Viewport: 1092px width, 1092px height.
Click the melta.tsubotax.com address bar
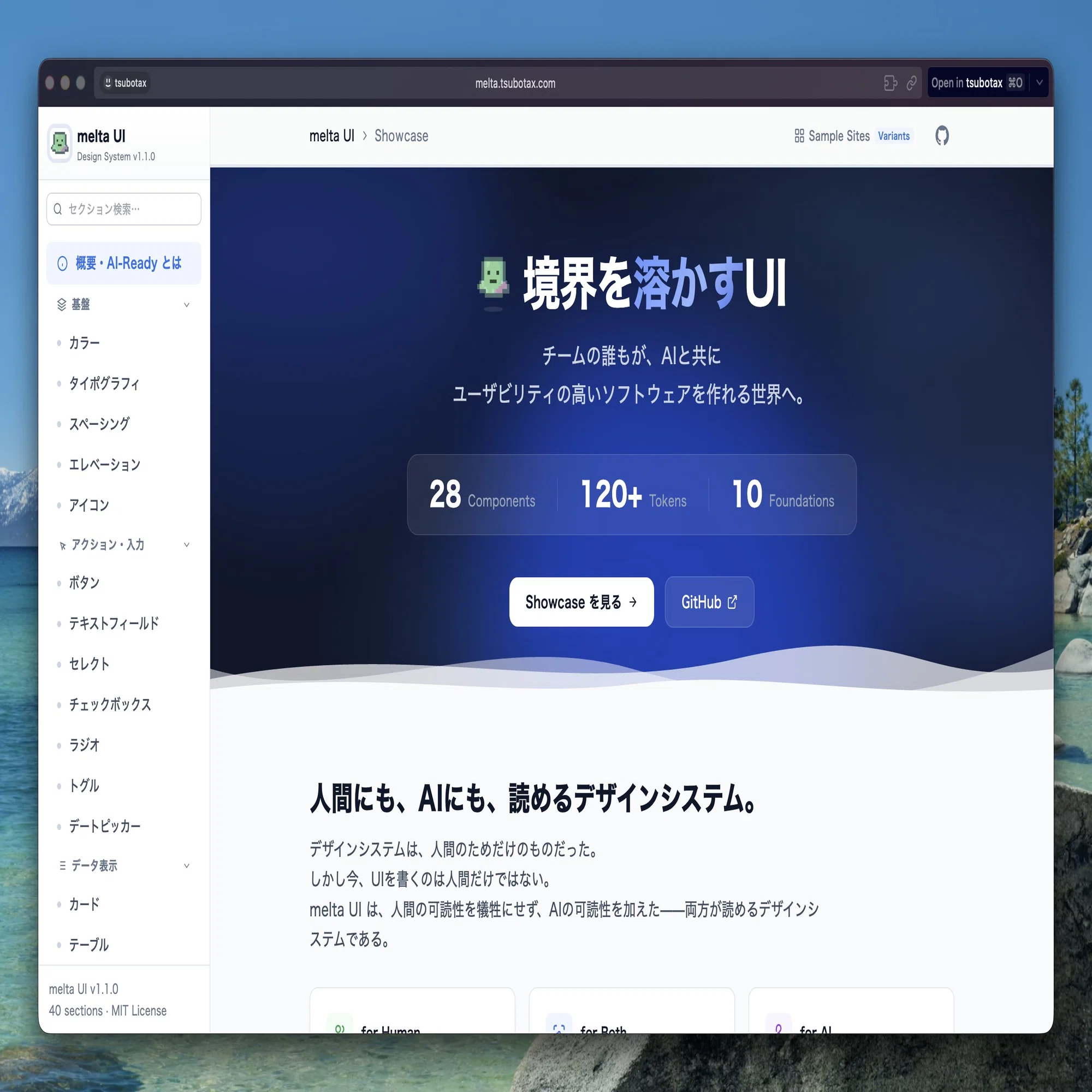pos(515,83)
